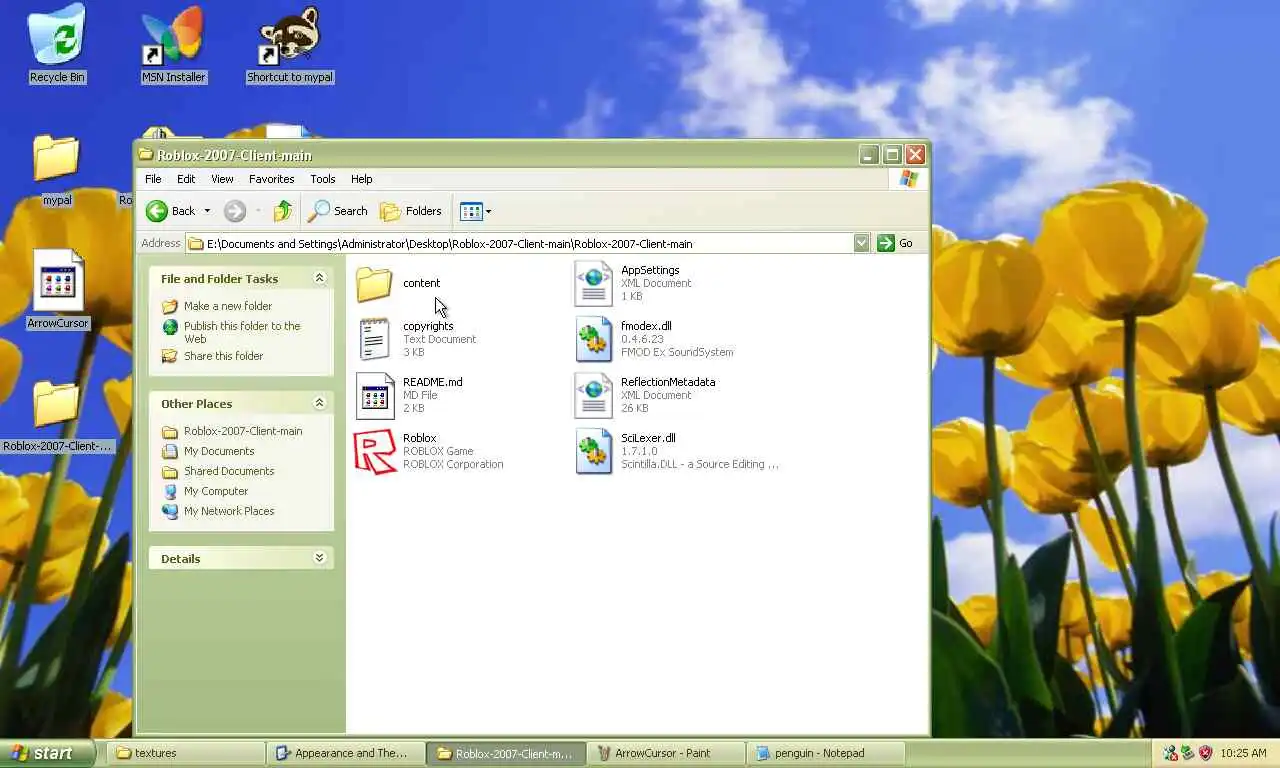Collapse File and Folder Tasks panel
Viewport: 1280px width, 768px height.
pos(319,278)
